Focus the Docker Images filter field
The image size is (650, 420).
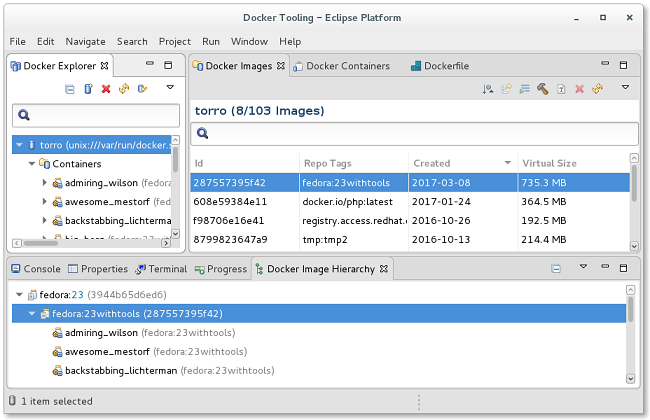(x=414, y=134)
